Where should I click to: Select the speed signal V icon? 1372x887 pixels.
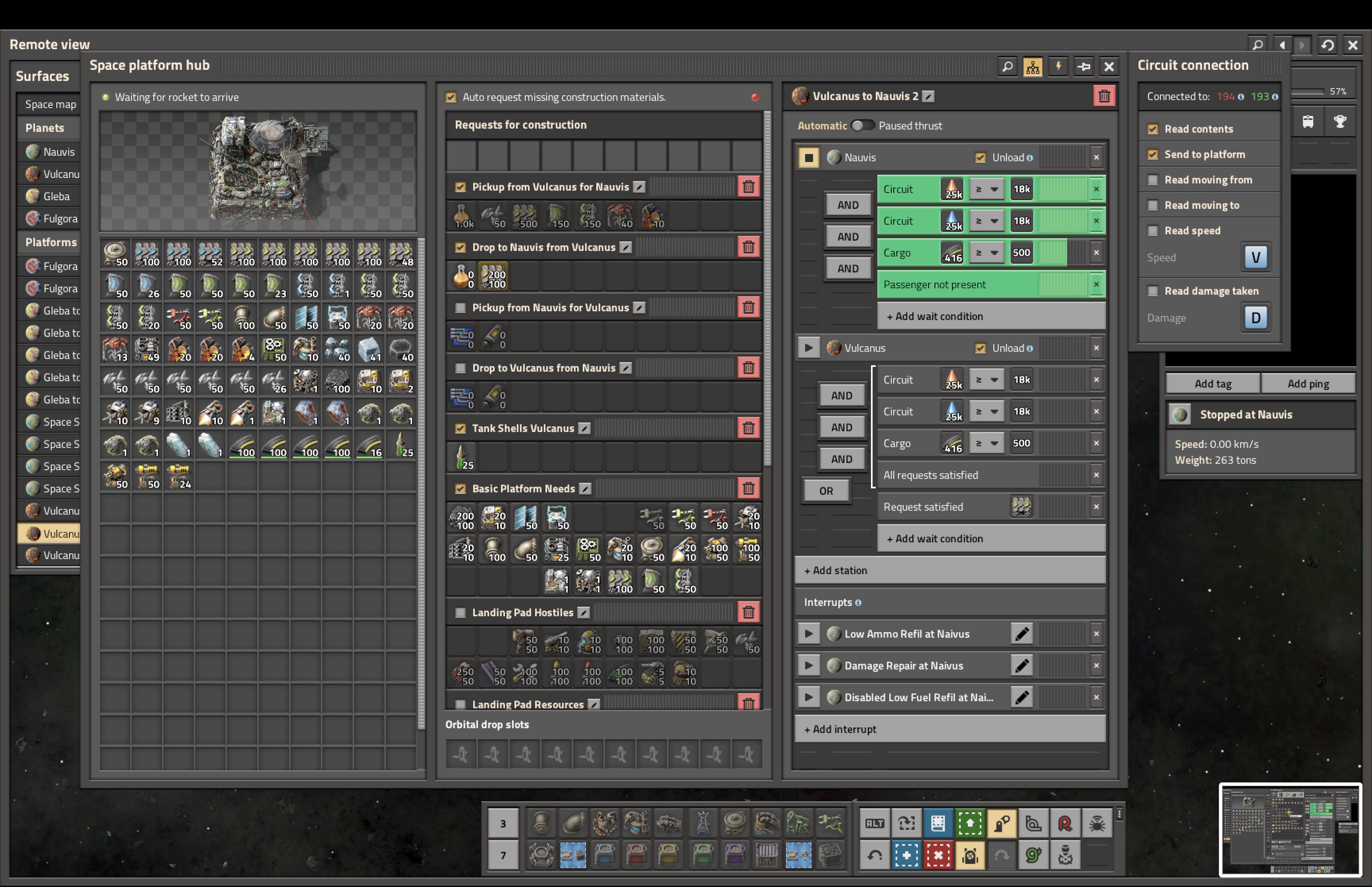(1255, 257)
